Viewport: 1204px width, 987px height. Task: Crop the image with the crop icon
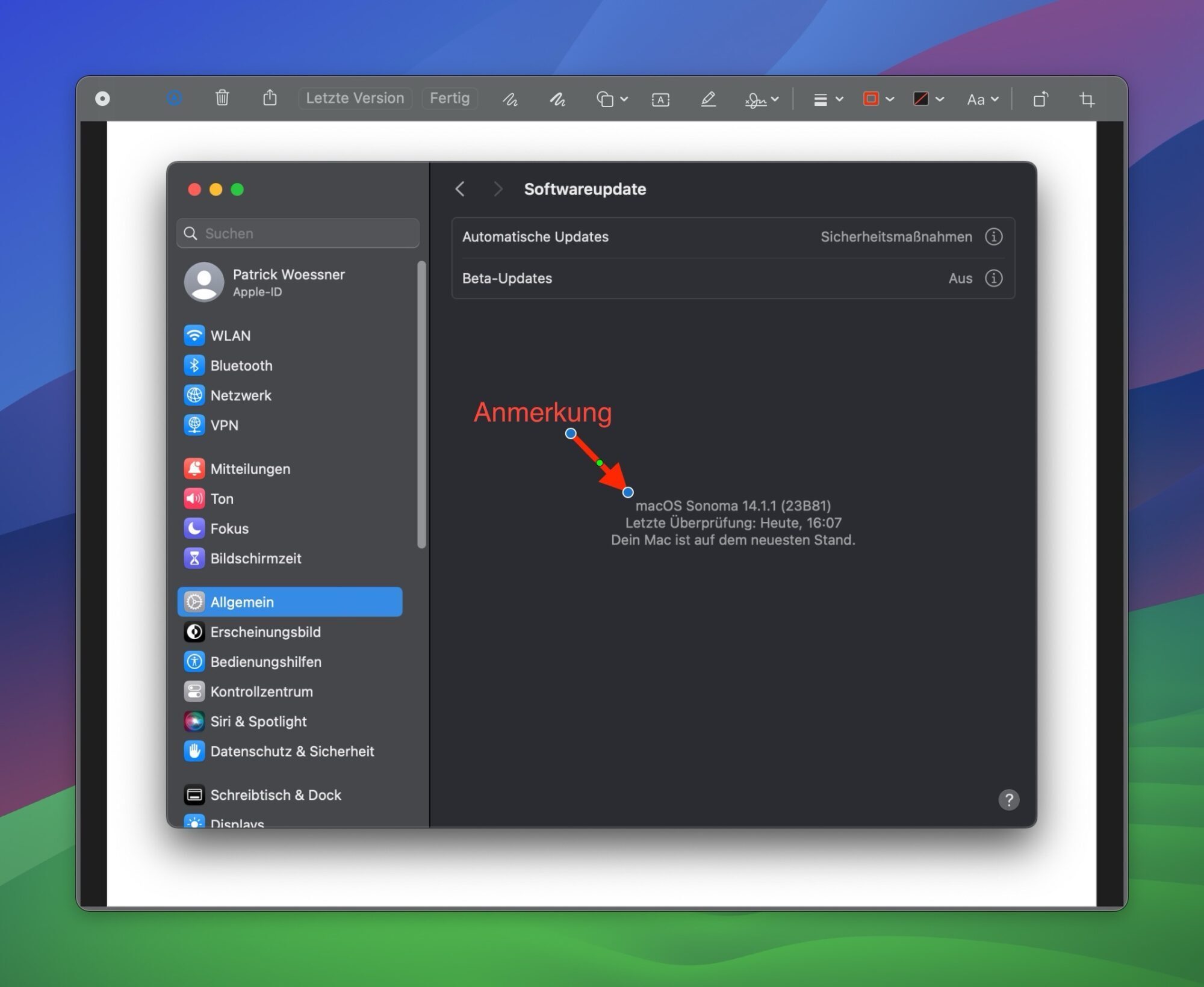click(1087, 99)
